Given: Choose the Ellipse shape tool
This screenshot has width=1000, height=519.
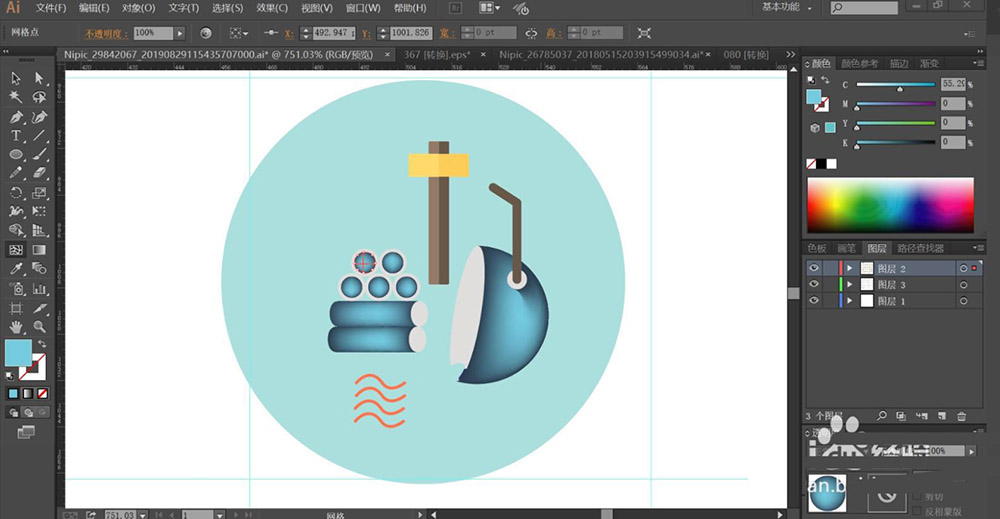Looking at the screenshot, I should 16,155.
